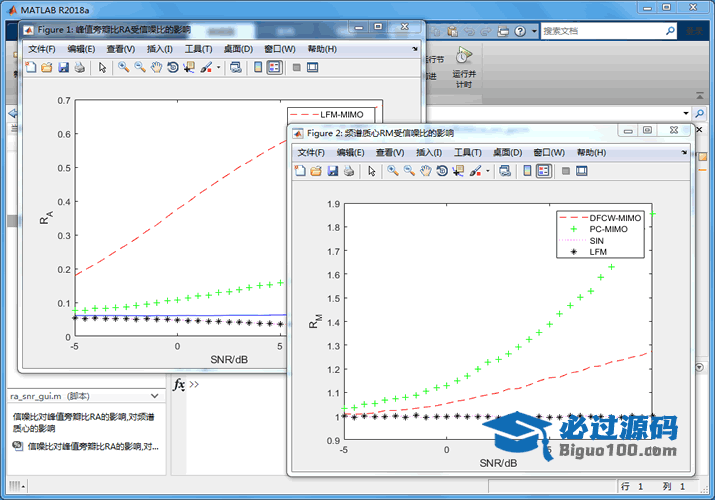The image size is (715, 500).
Task: Open 帮助(H) menu in Figure 1
Action: click(322, 49)
